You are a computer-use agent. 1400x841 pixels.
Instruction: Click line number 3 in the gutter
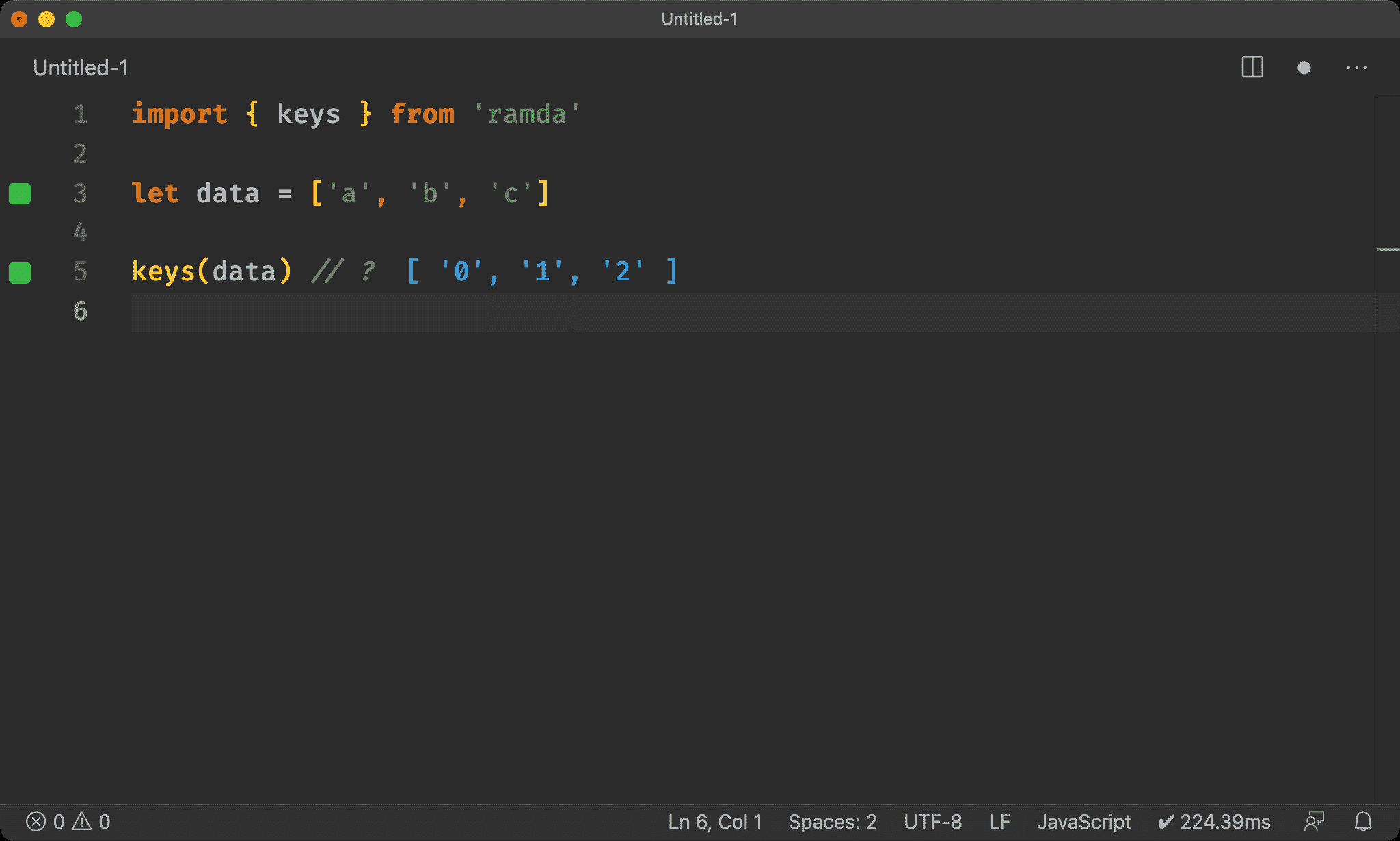[81, 193]
